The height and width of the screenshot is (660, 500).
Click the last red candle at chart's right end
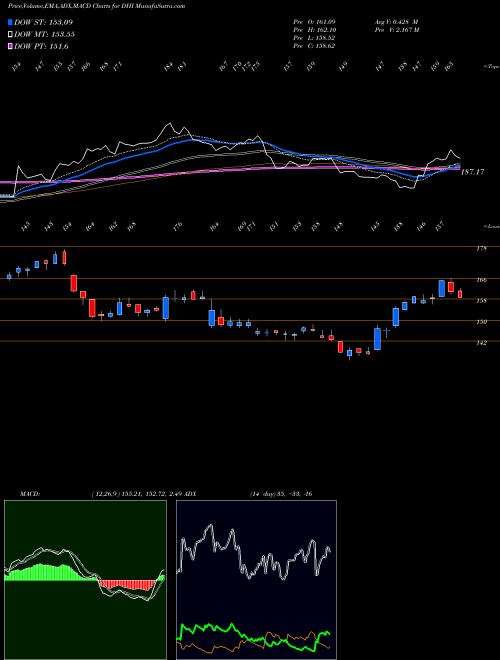coord(460,293)
